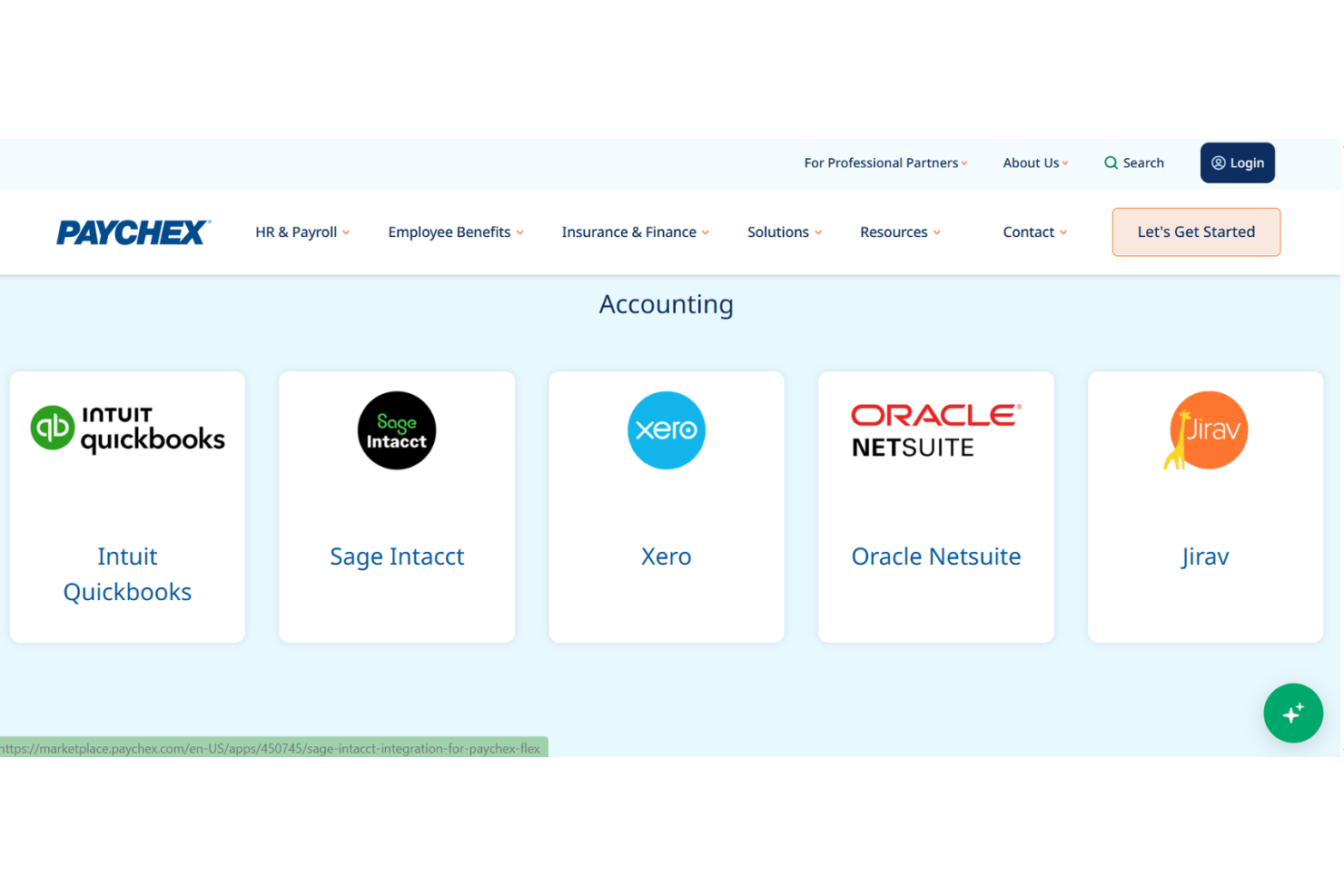Open the Sage Intacct link

tap(397, 556)
